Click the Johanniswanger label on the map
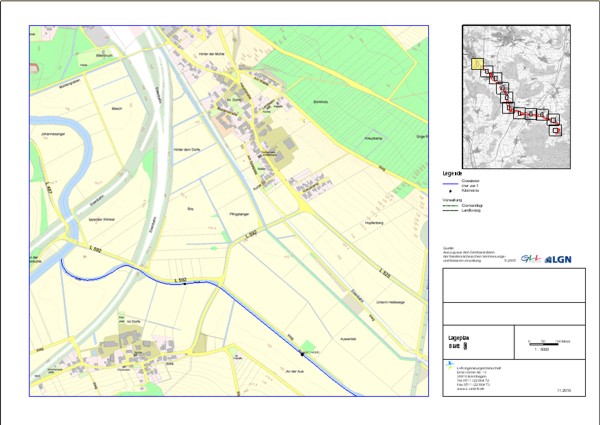Screen dimensions: 600x425 pyautogui.click(x=51, y=131)
